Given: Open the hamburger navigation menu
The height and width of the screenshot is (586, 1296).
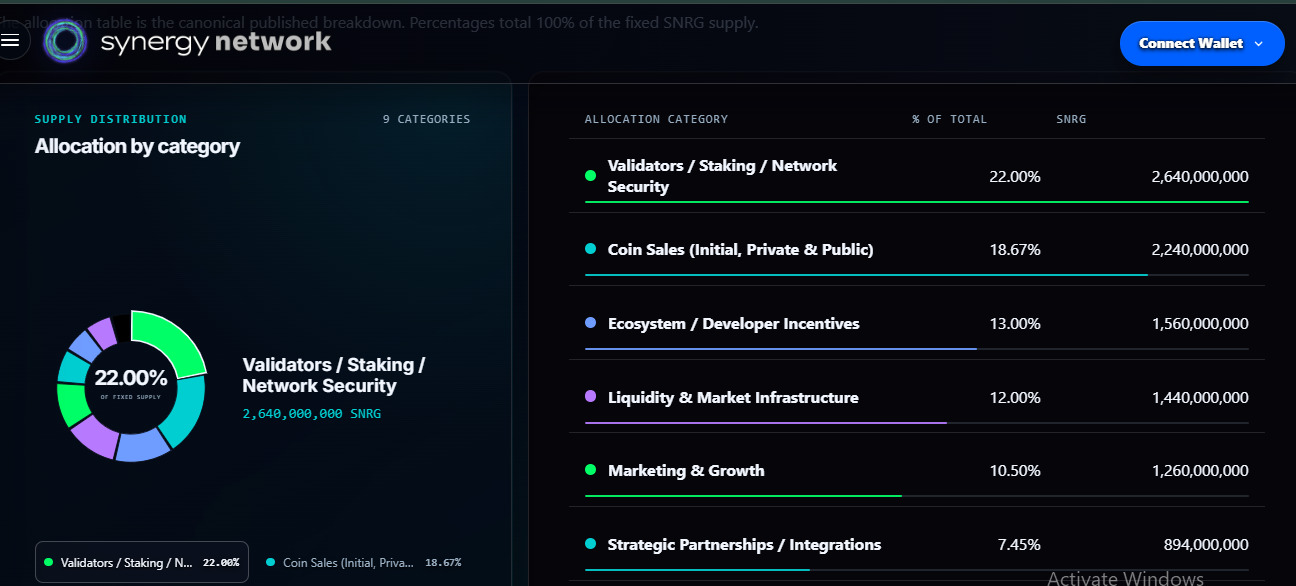Looking at the screenshot, I should [11, 40].
